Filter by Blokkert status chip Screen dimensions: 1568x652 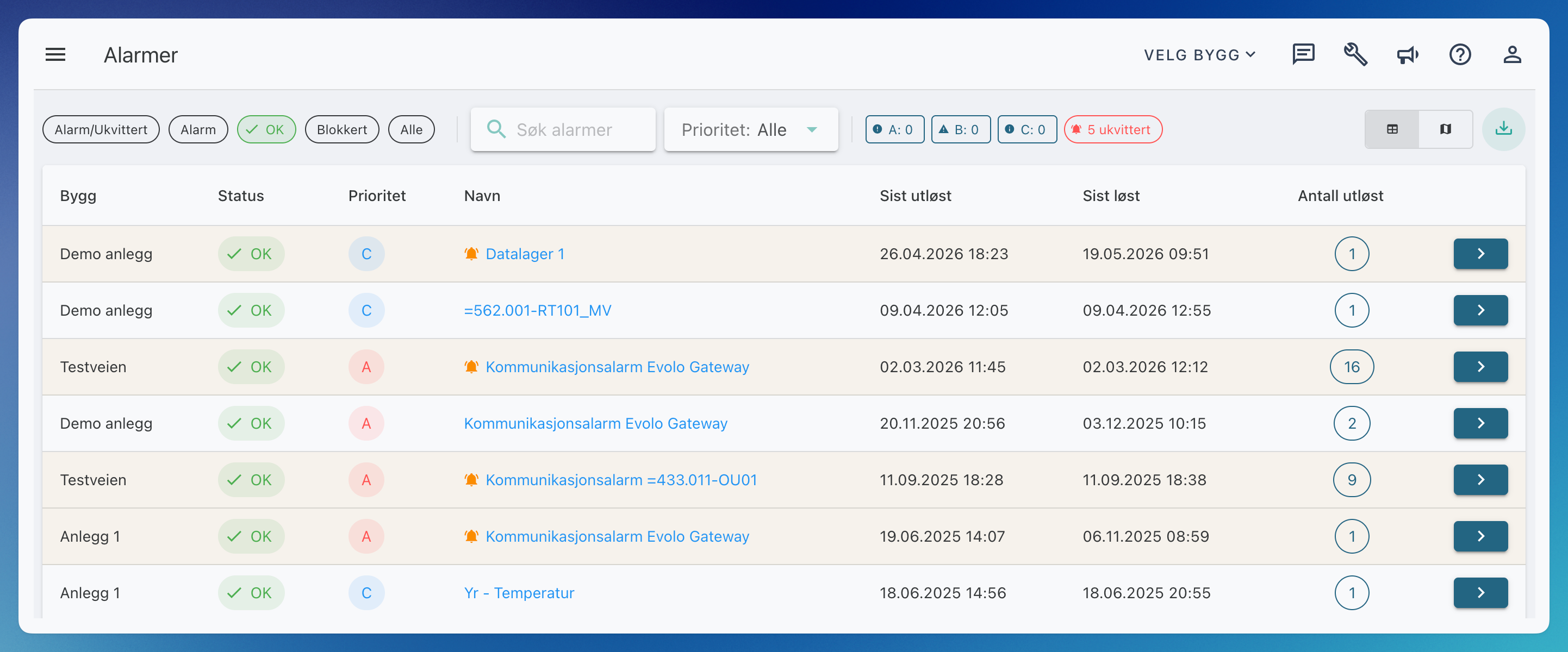[x=341, y=129]
